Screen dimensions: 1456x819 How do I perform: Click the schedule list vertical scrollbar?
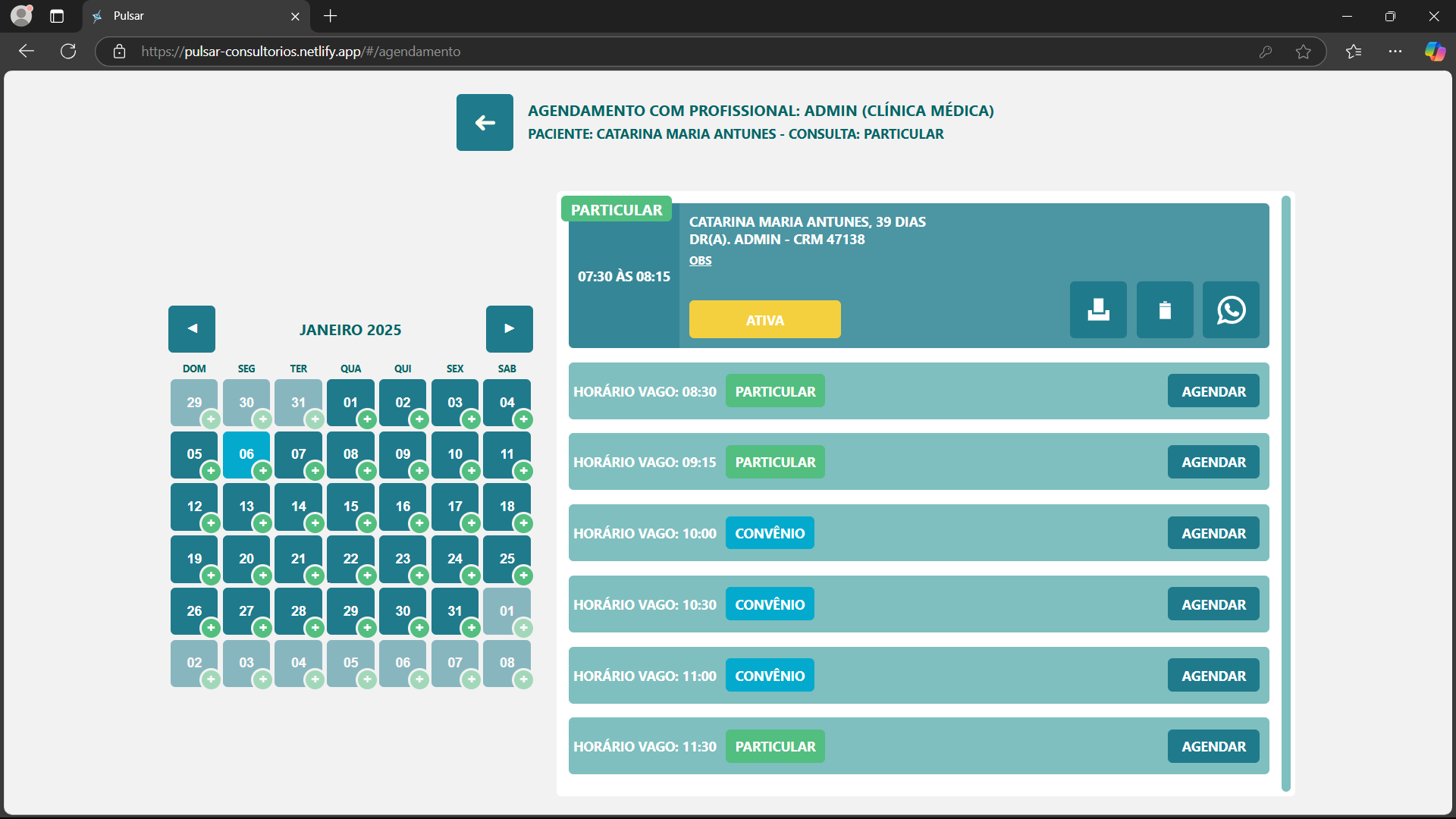pos(1285,493)
